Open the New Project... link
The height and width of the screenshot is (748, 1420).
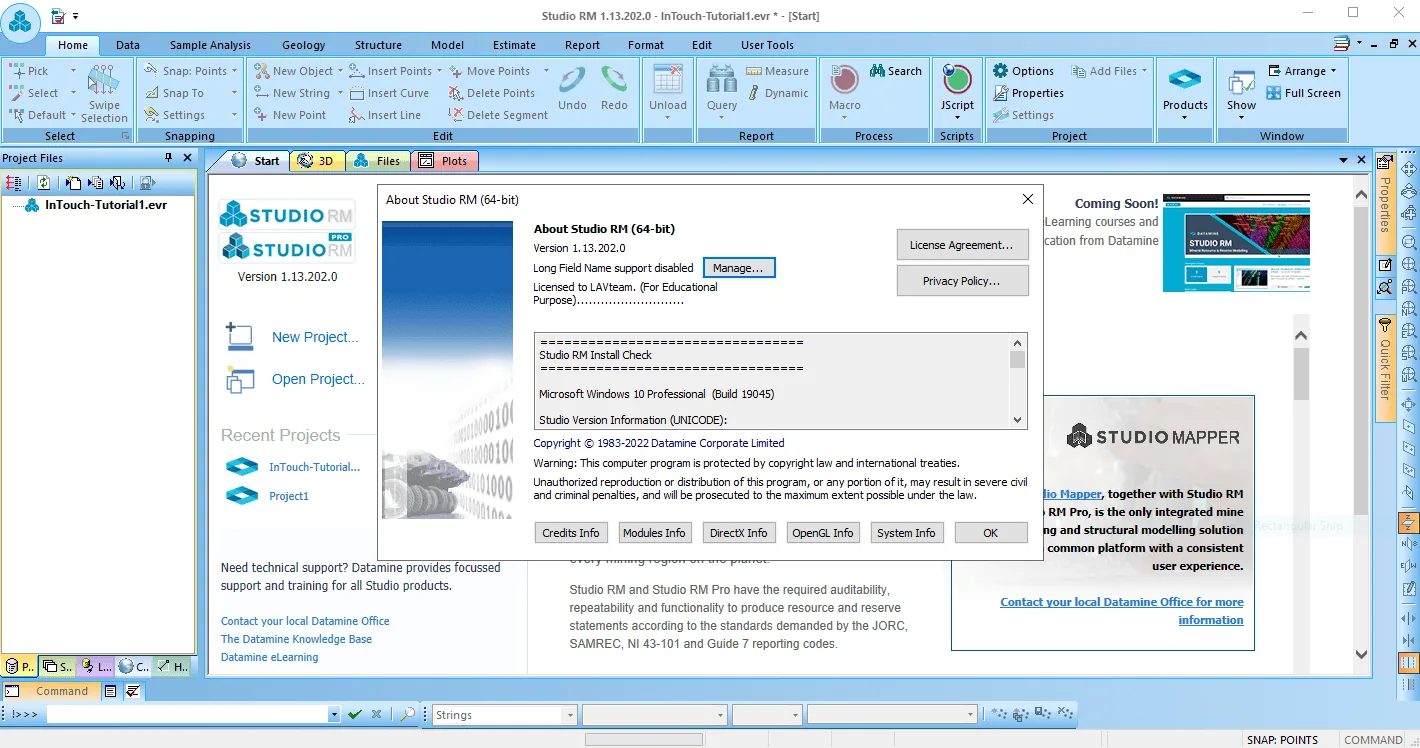point(315,337)
